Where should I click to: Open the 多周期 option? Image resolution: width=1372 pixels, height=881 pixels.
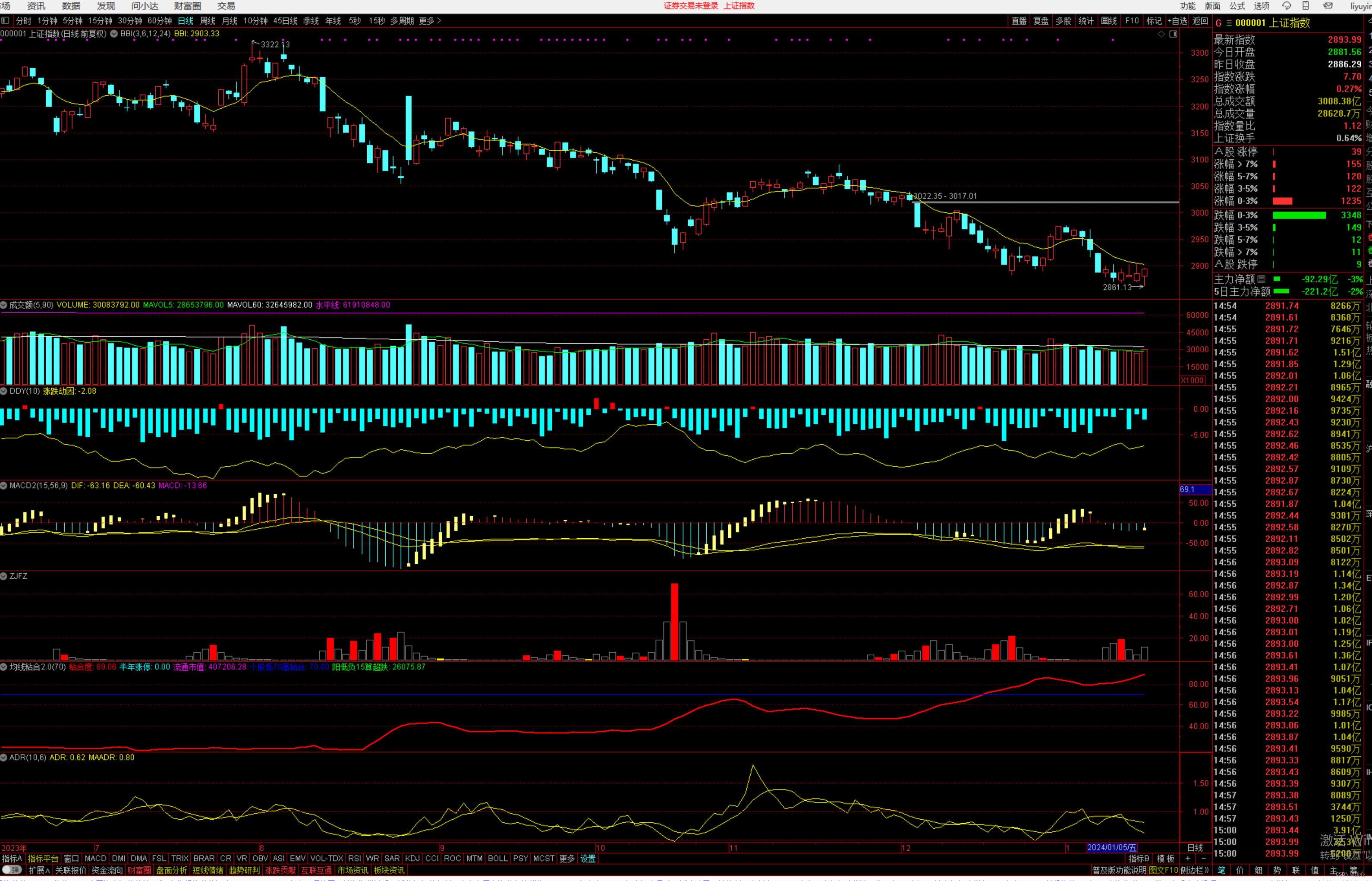(x=402, y=21)
